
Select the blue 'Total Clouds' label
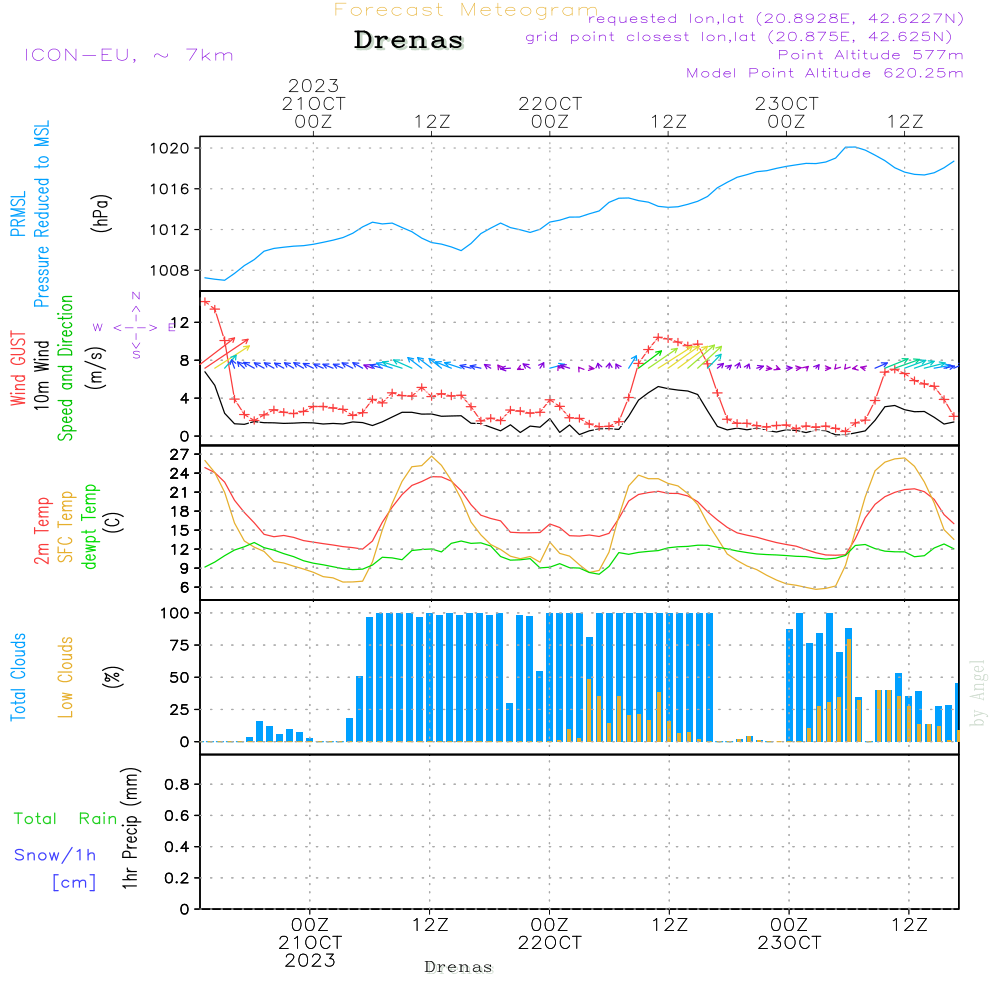(18, 677)
